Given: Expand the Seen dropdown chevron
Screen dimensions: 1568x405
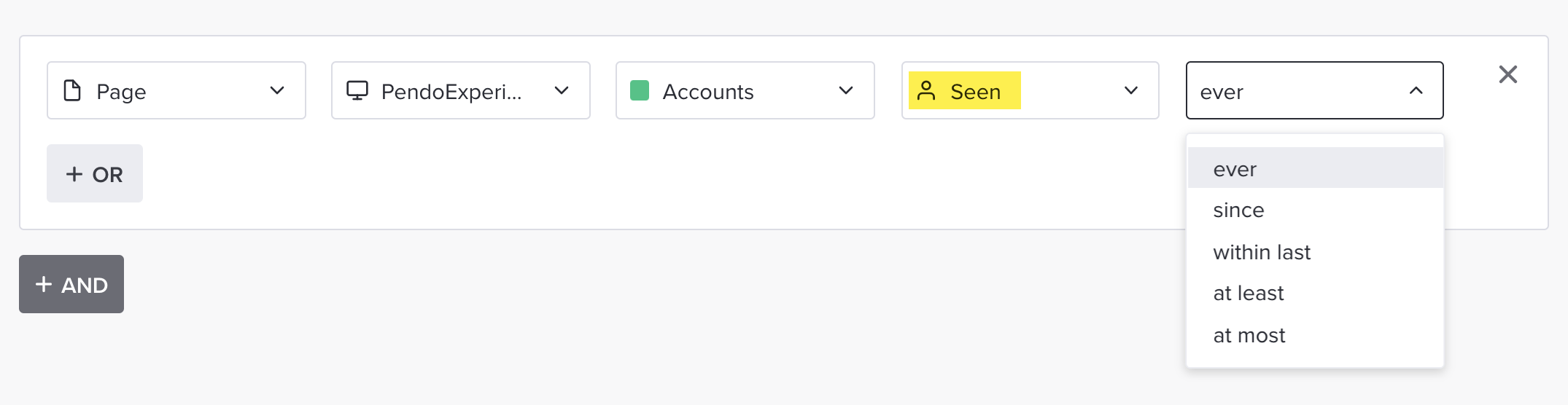Looking at the screenshot, I should coord(1131,90).
